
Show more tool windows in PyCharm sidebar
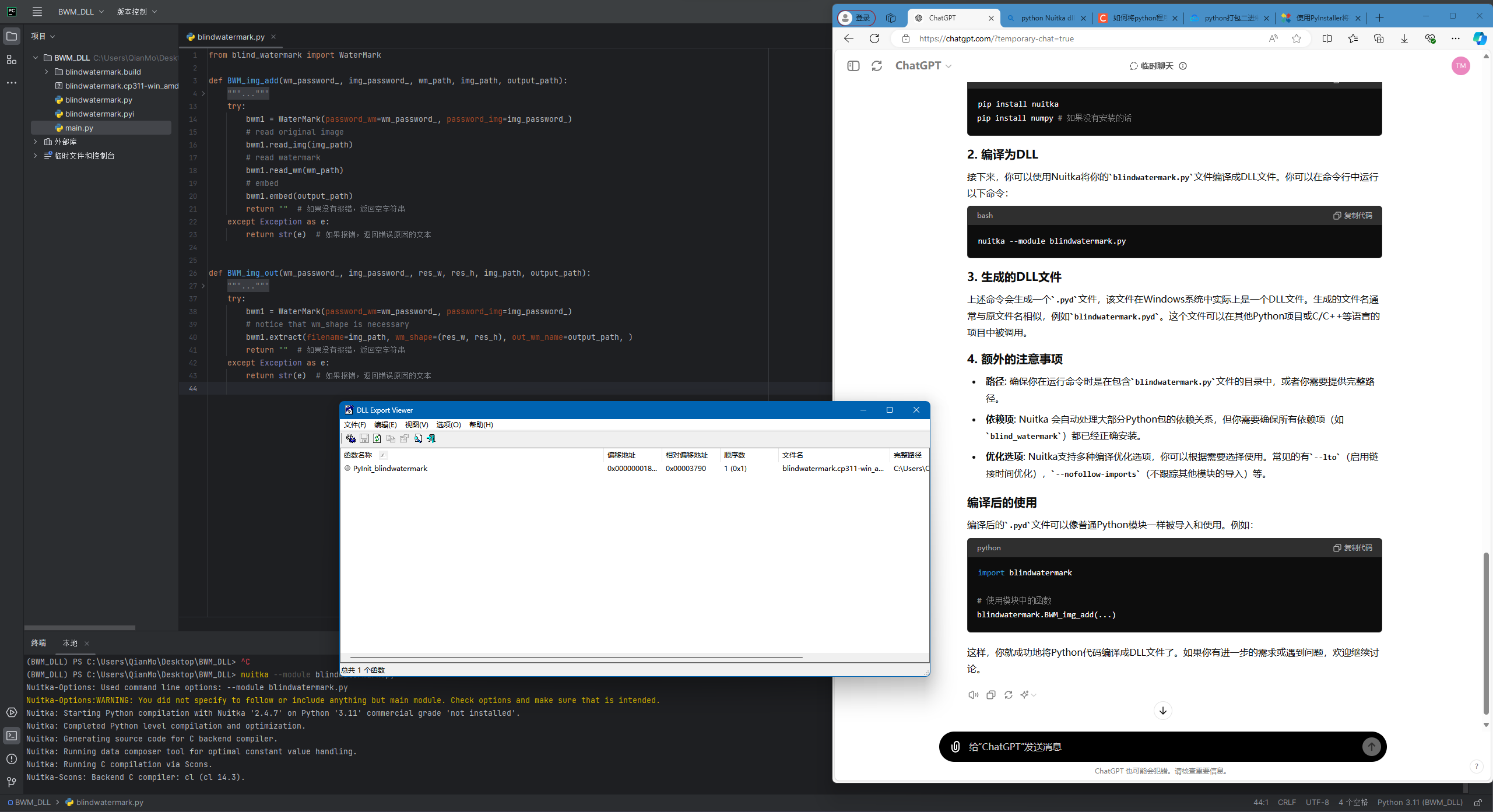click(12, 83)
